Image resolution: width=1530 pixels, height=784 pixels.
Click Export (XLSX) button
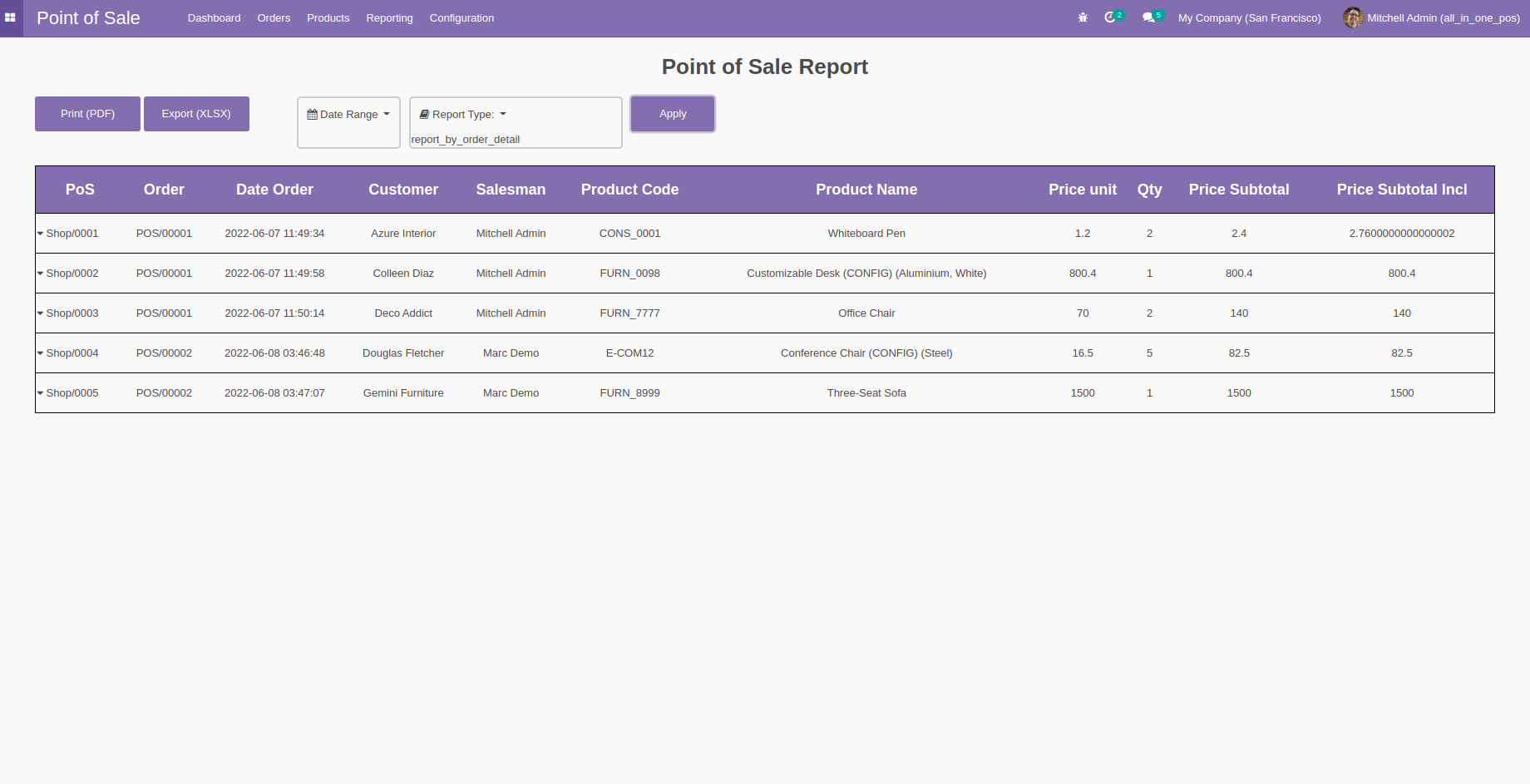196,114
